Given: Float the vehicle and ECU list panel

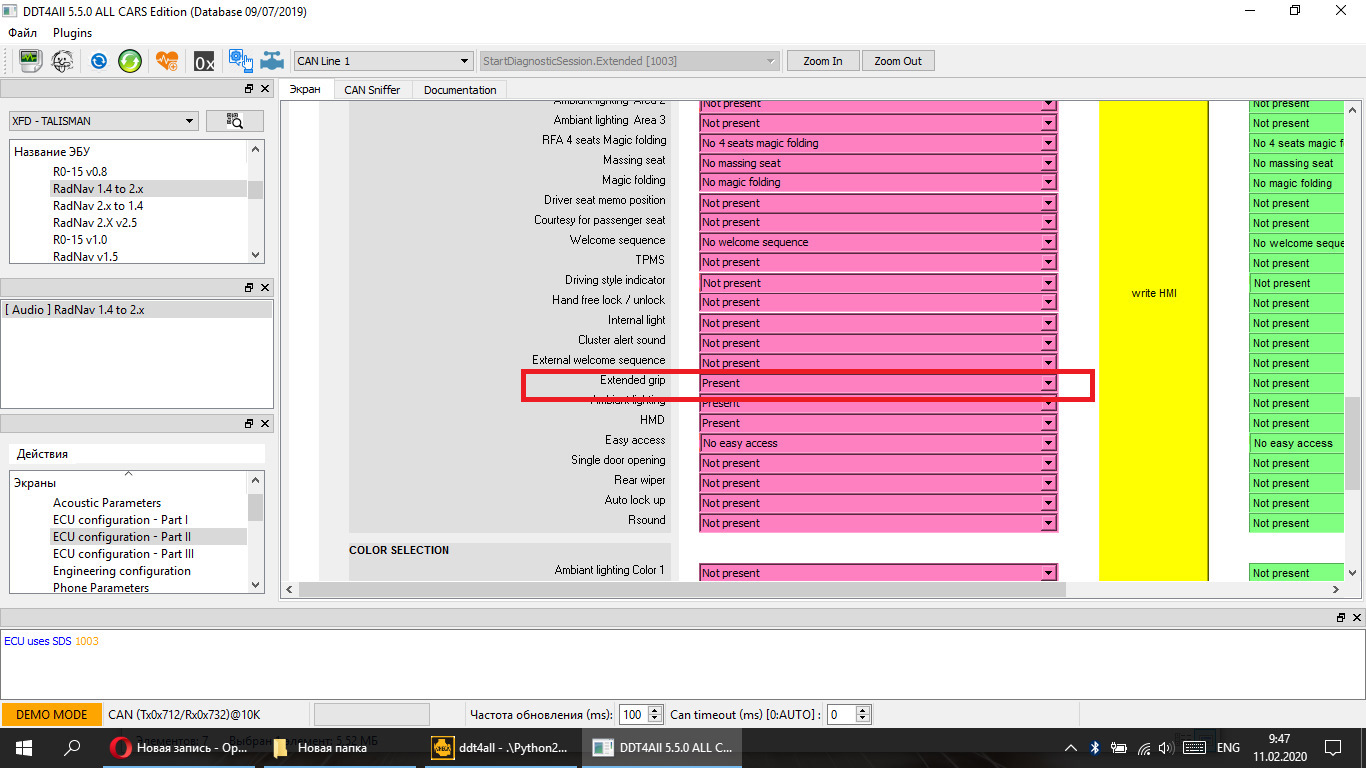Looking at the screenshot, I should (x=249, y=89).
